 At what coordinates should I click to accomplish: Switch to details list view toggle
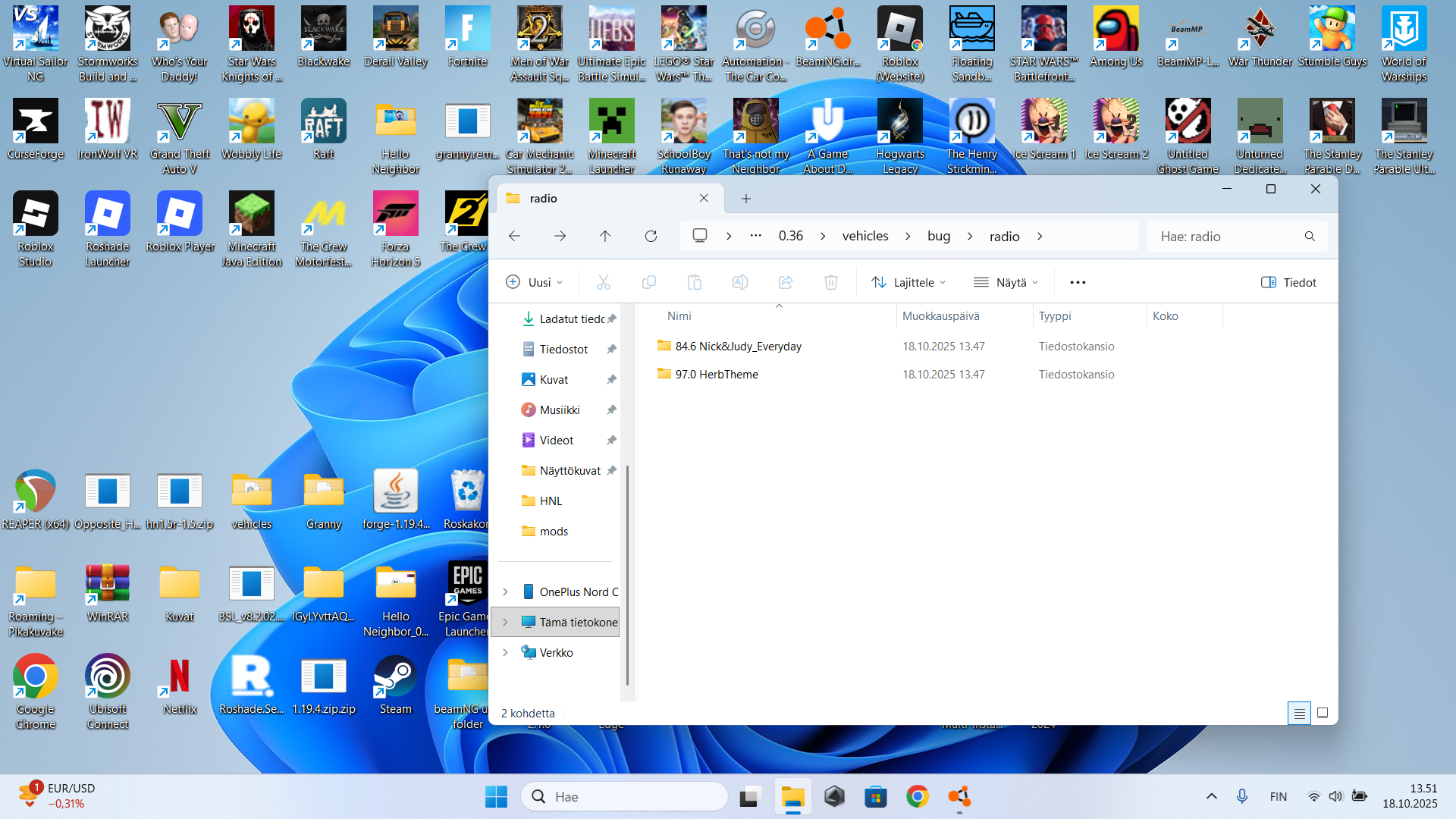(x=1299, y=713)
